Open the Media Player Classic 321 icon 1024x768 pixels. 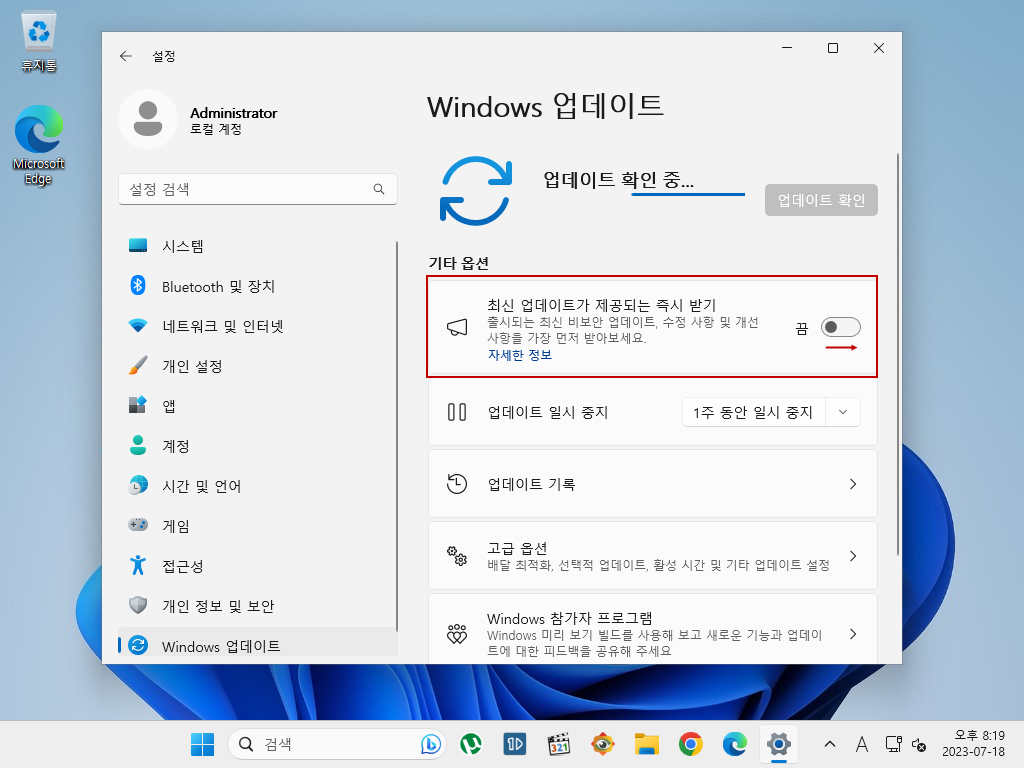click(559, 744)
